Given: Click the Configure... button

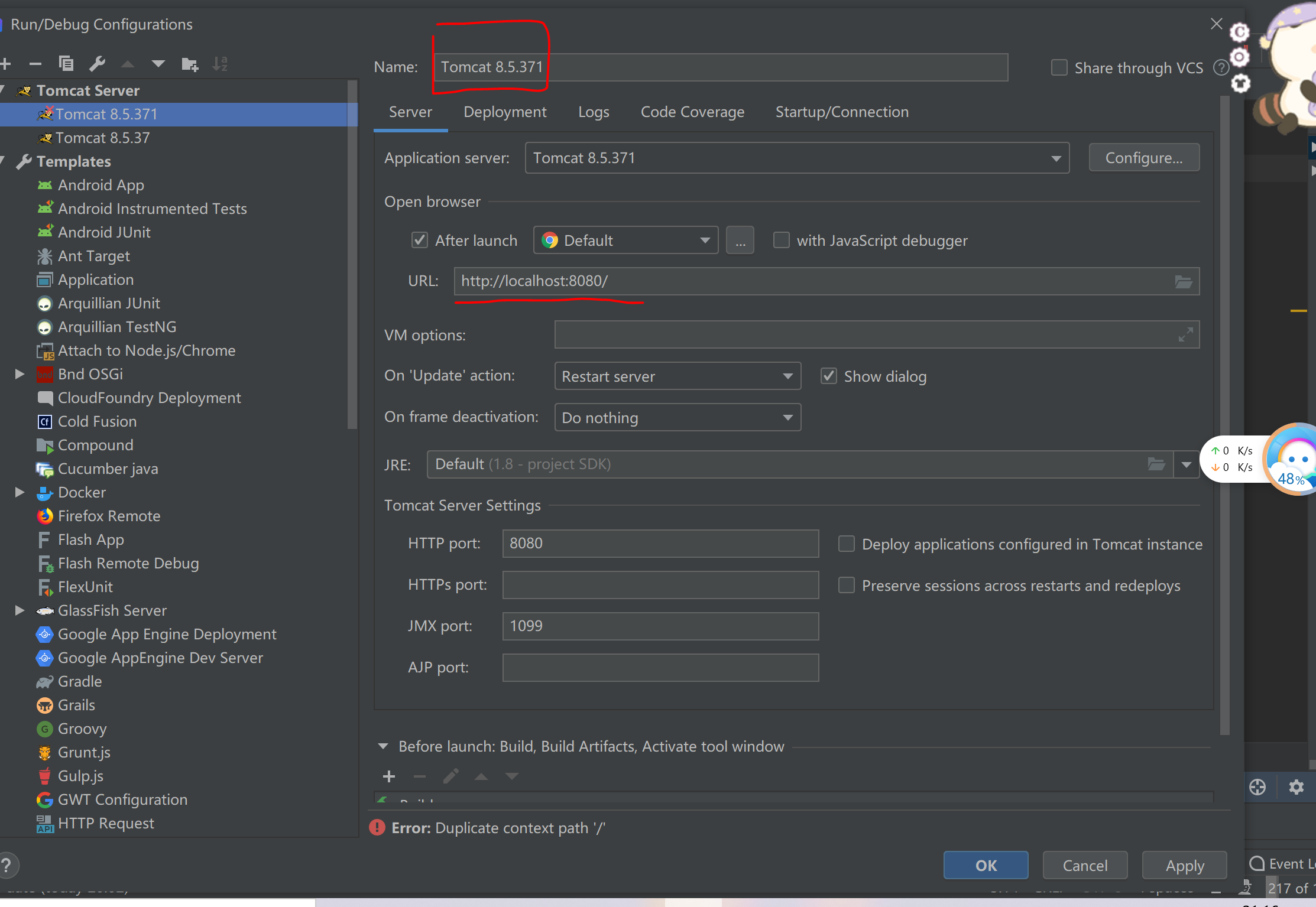Looking at the screenshot, I should tap(1144, 158).
